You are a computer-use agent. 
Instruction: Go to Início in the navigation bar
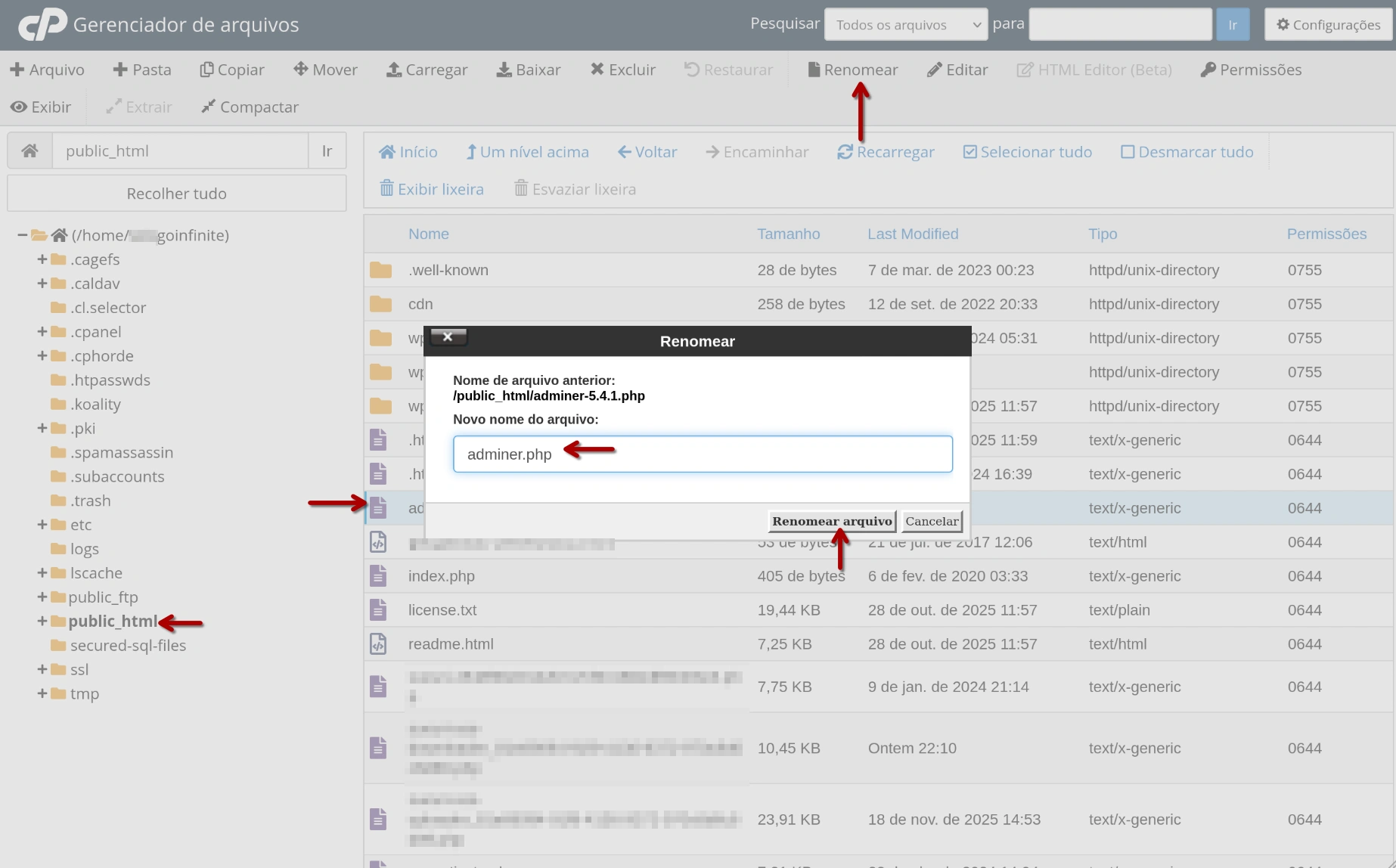(x=408, y=151)
